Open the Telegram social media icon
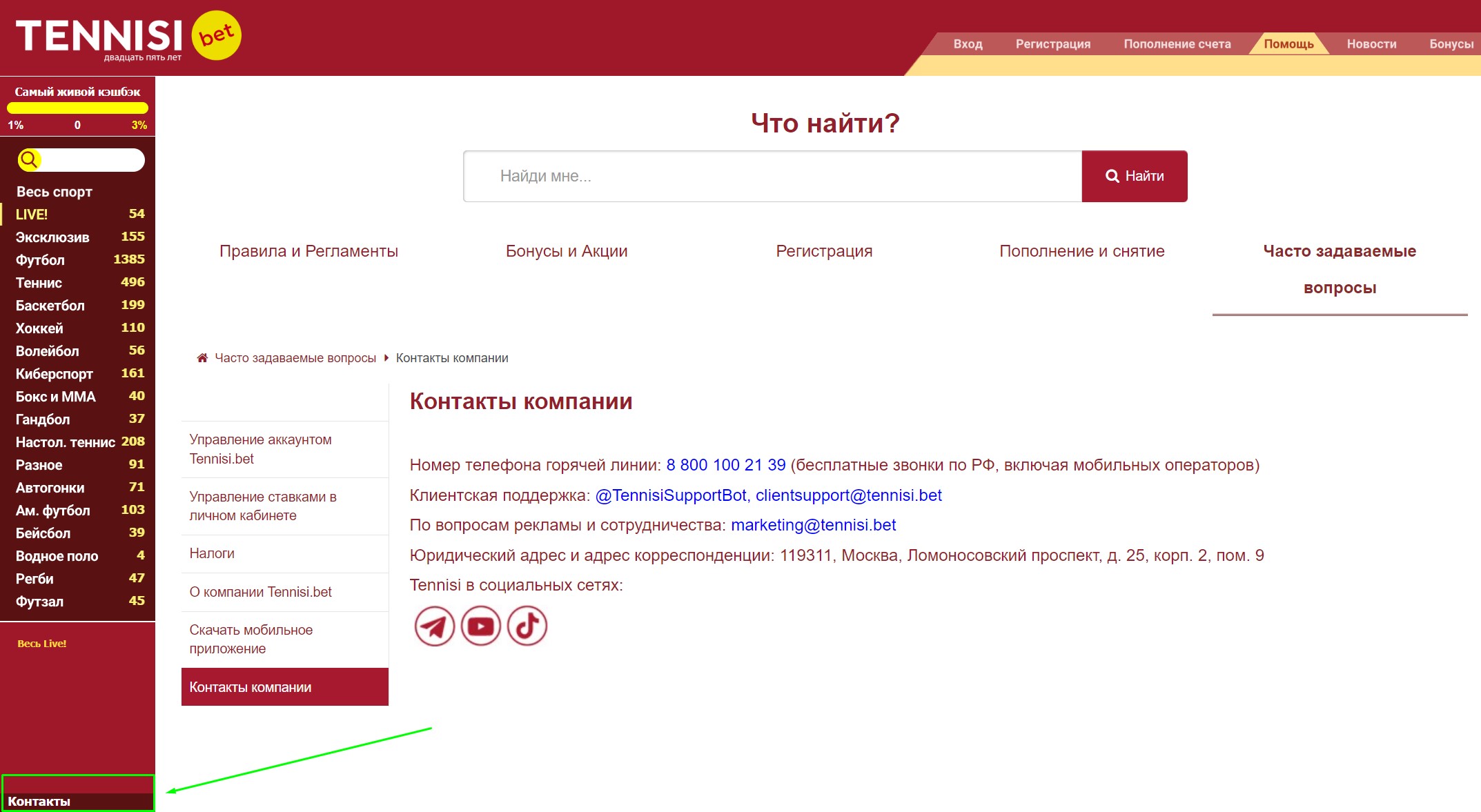 coord(433,626)
